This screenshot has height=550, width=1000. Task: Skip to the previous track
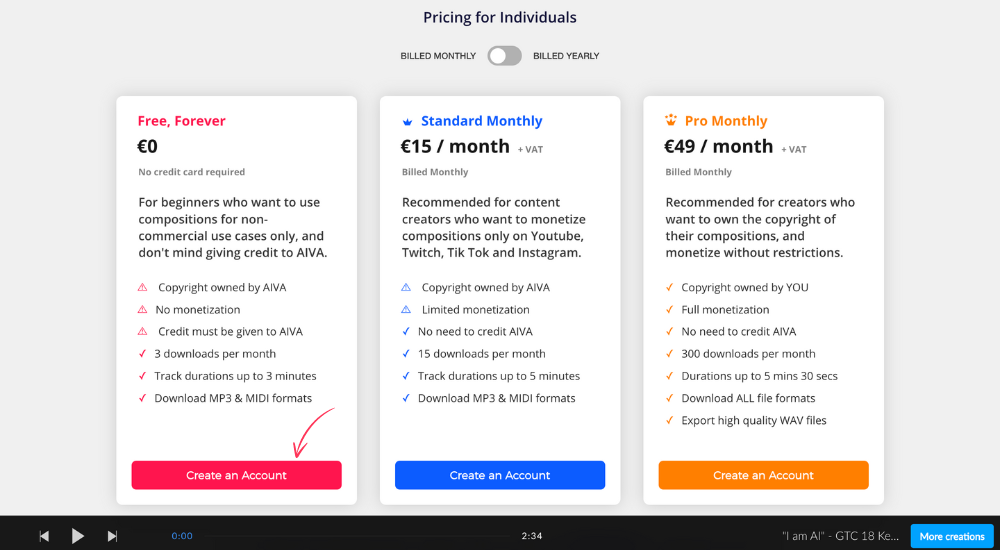coord(44,536)
